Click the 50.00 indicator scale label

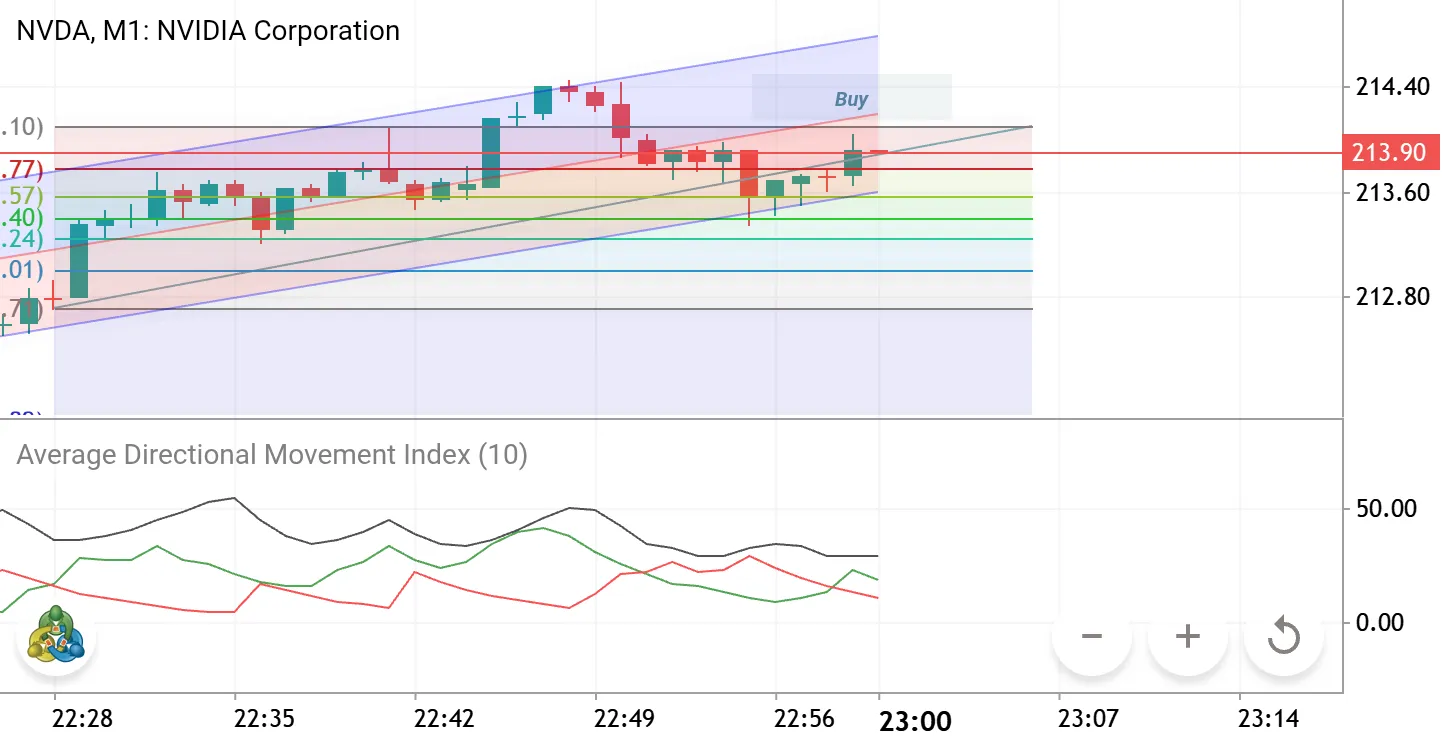(1385, 508)
